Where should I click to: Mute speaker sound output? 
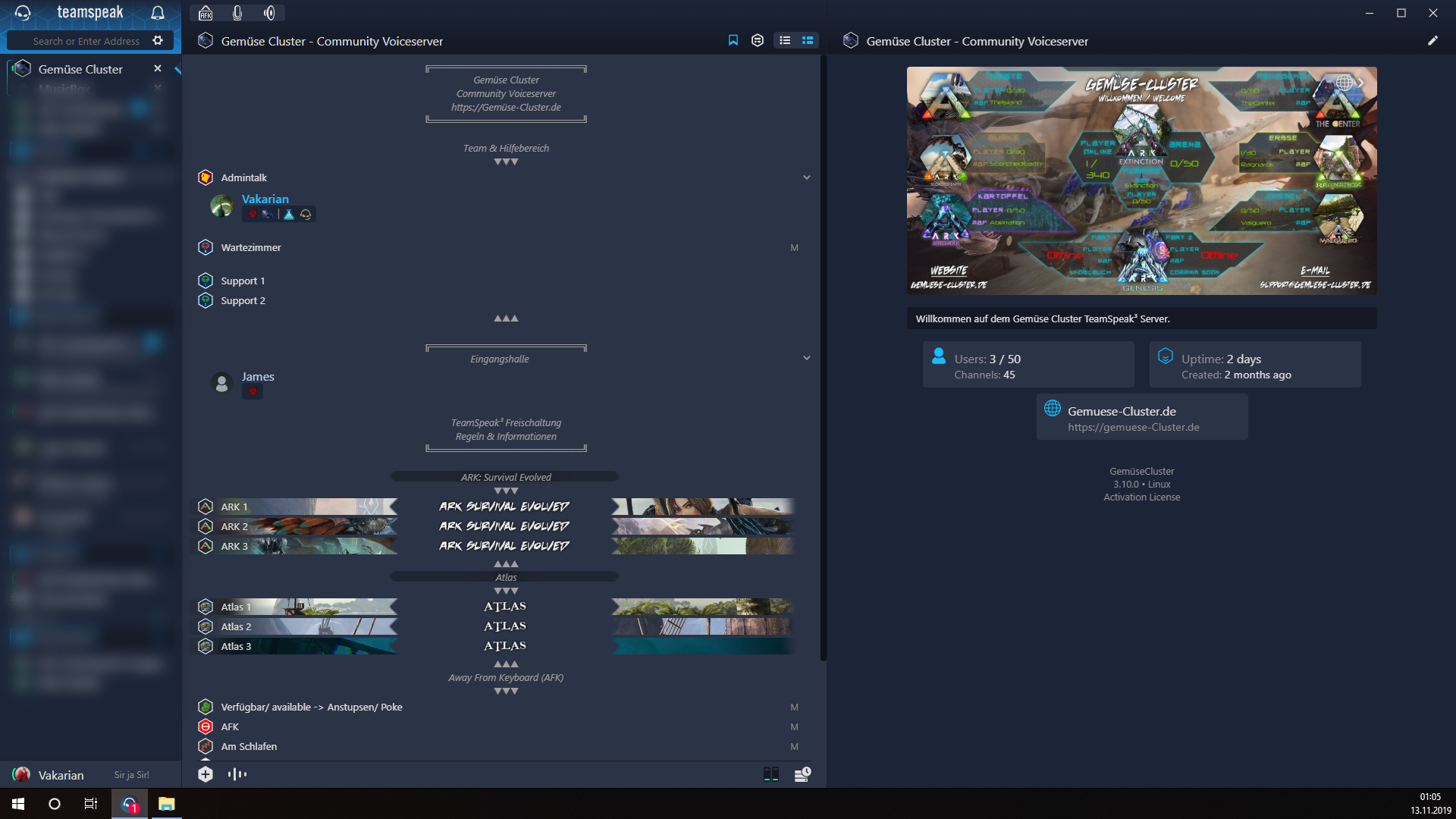pos(269,13)
